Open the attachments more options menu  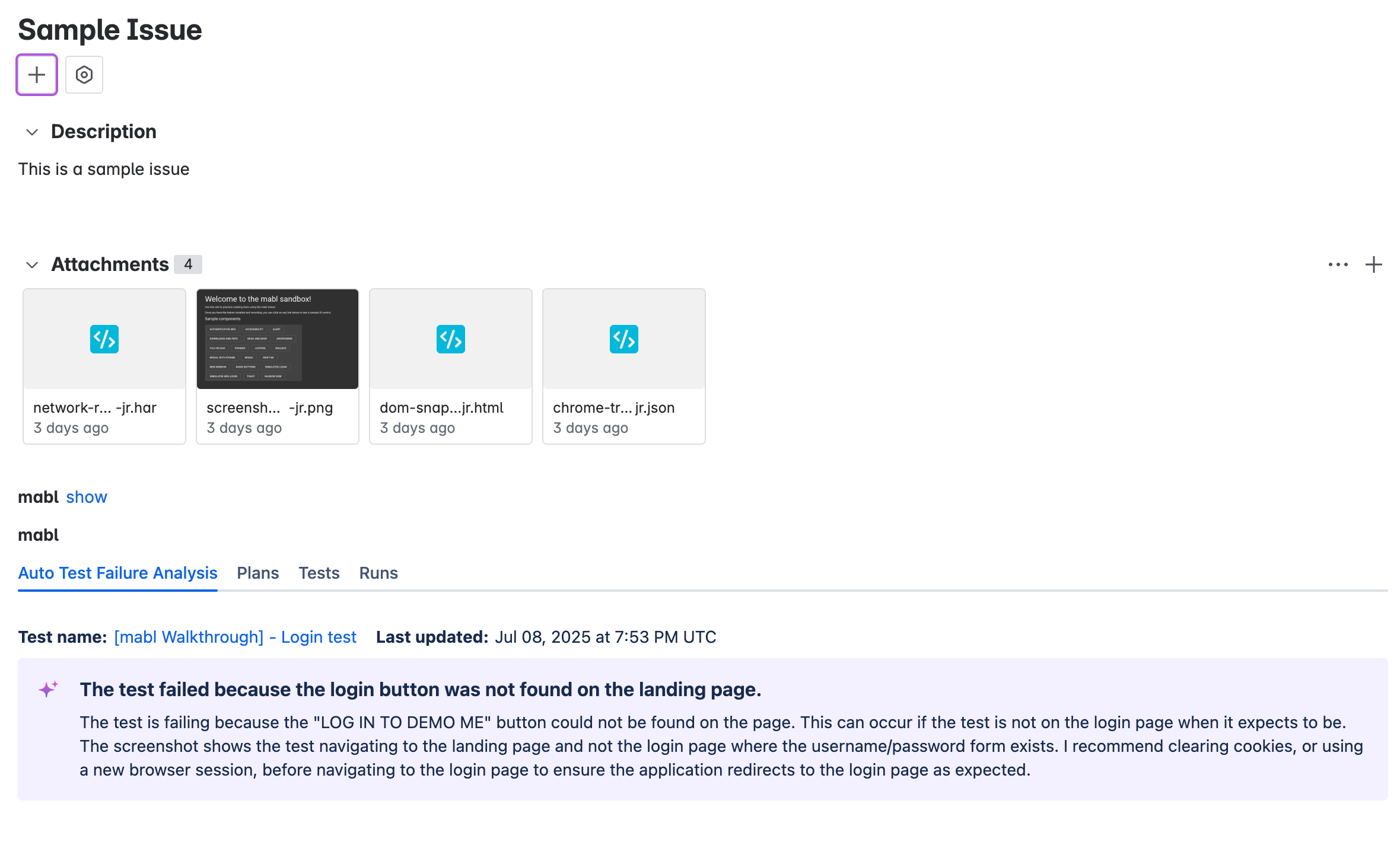point(1338,264)
